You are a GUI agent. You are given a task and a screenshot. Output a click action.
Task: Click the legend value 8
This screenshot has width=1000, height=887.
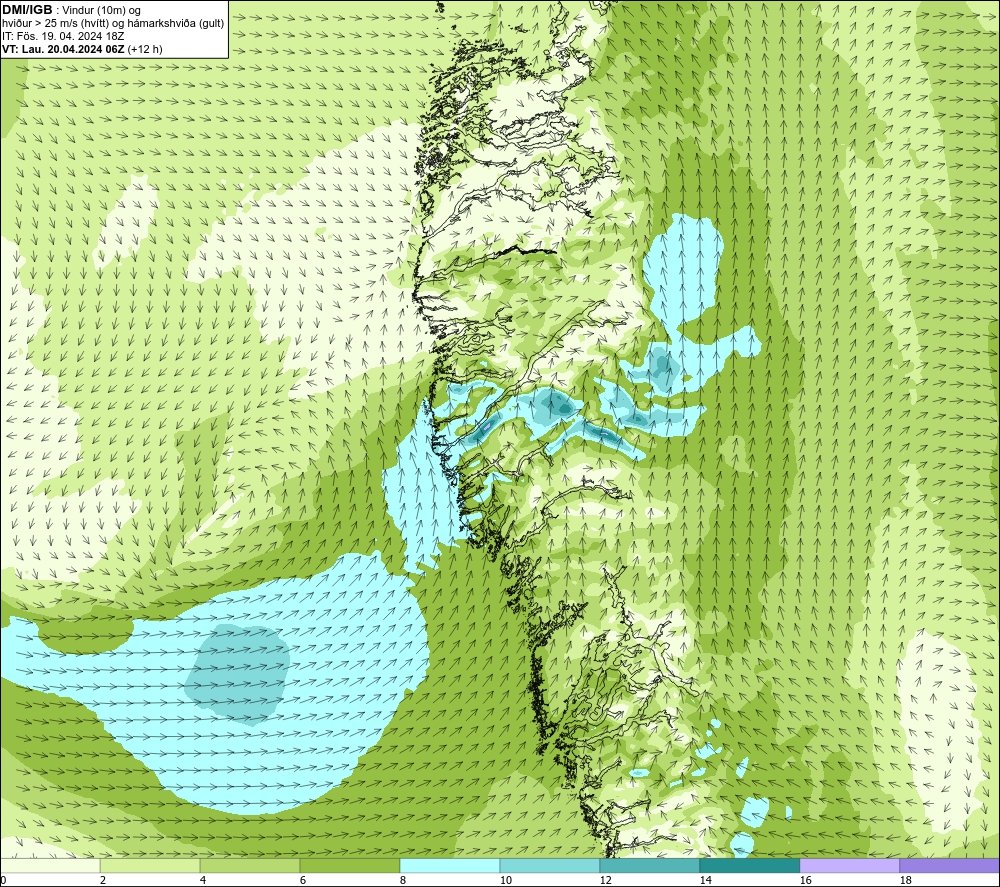[403, 881]
